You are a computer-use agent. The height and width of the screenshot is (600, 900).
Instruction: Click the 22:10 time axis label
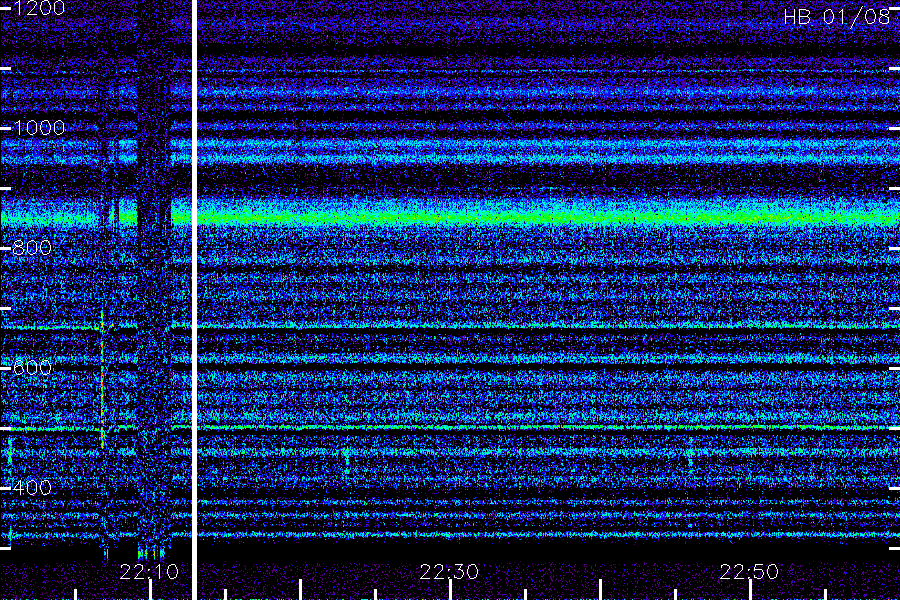point(149,571)
